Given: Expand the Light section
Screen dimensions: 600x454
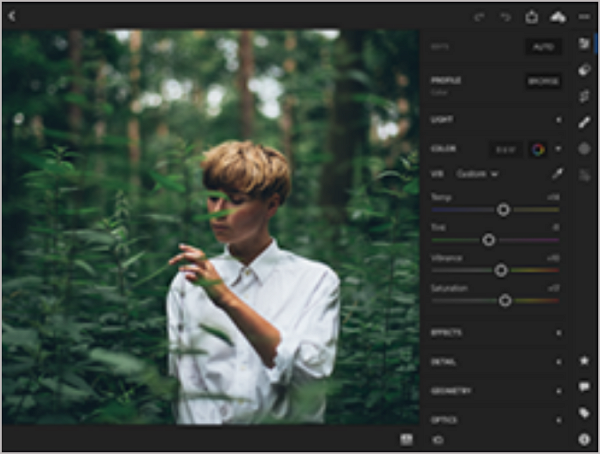Looking at the screenshot, I should (496, 120).
